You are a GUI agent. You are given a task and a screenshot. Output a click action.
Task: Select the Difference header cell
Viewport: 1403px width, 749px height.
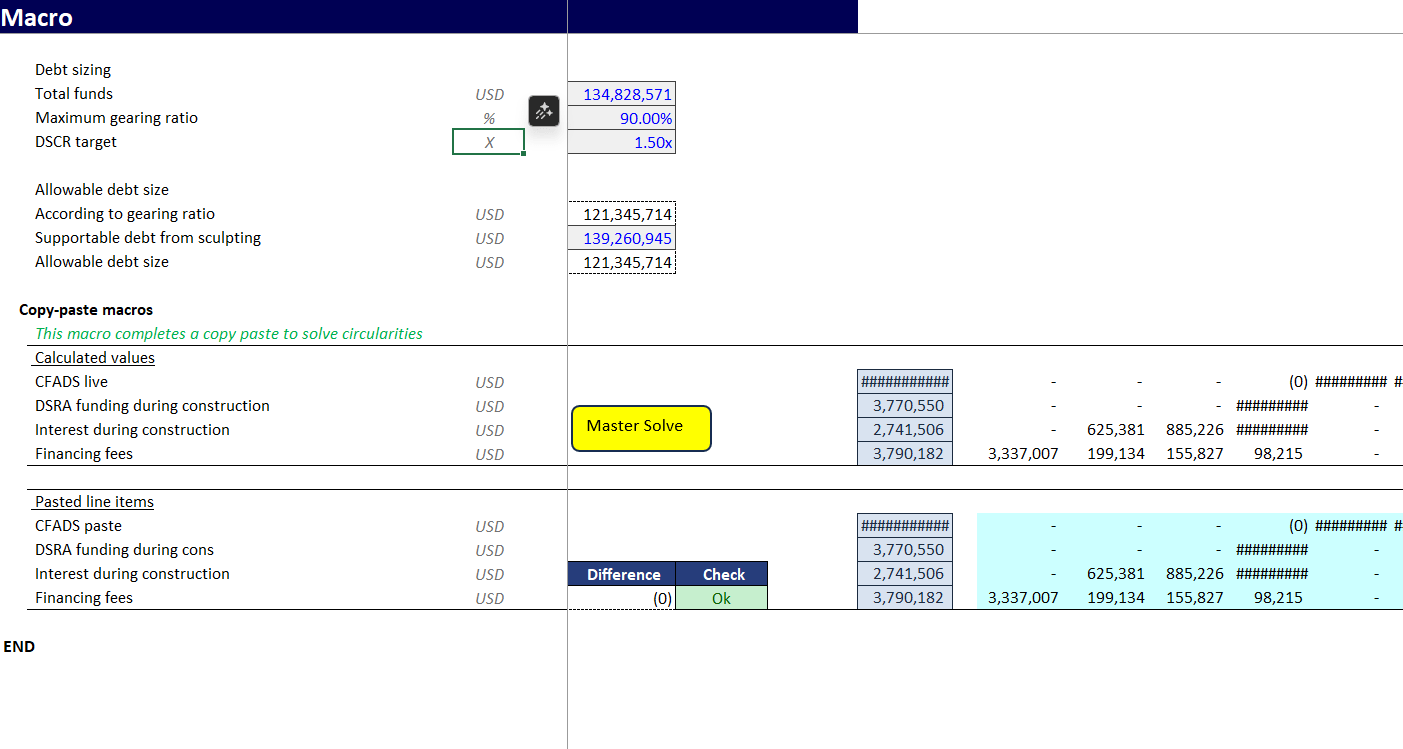[x=622, y=574]
